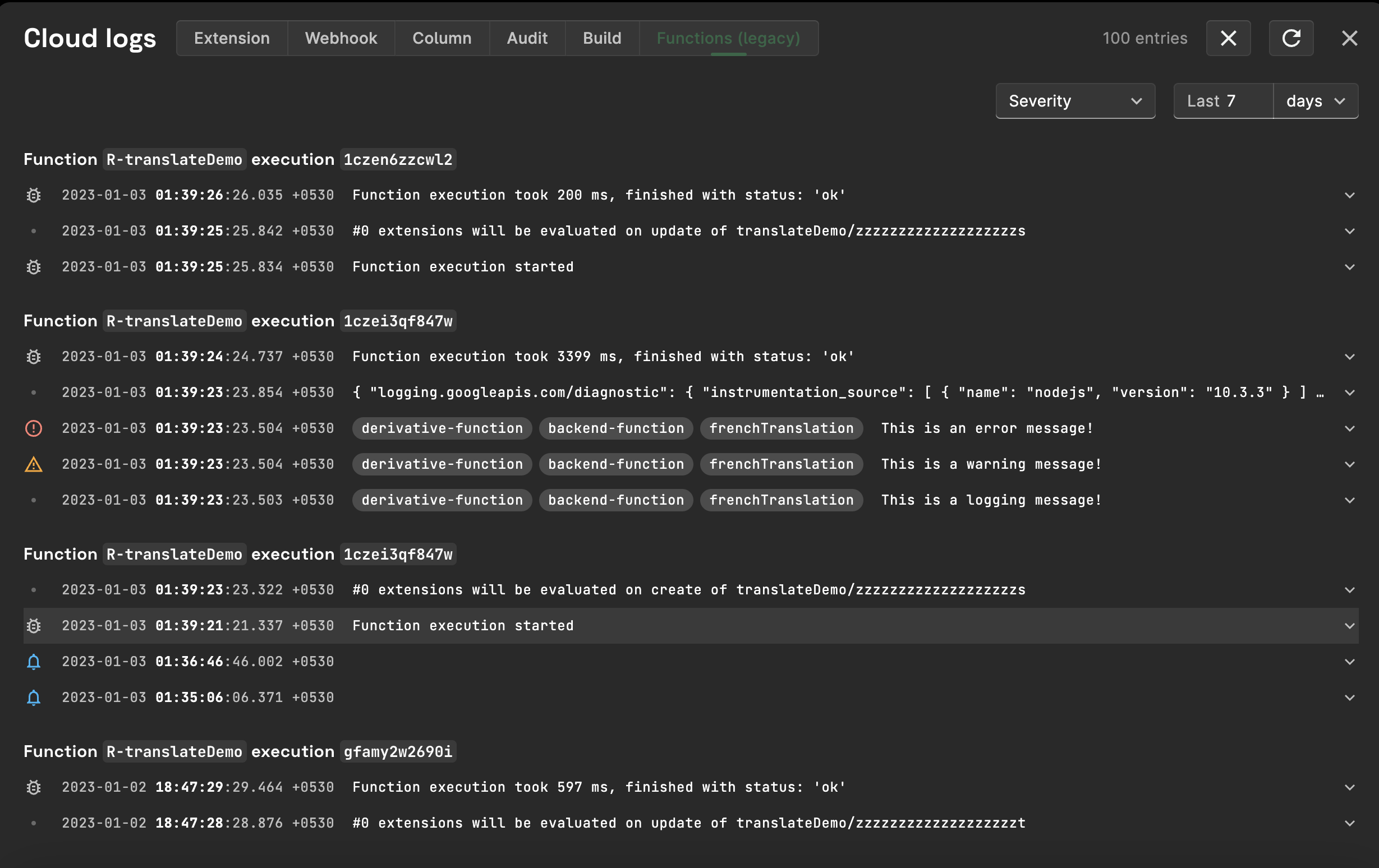This screenshot has height=868, width=1379.
Task: Expand the warning message log row
Action: coord(1349,464)
